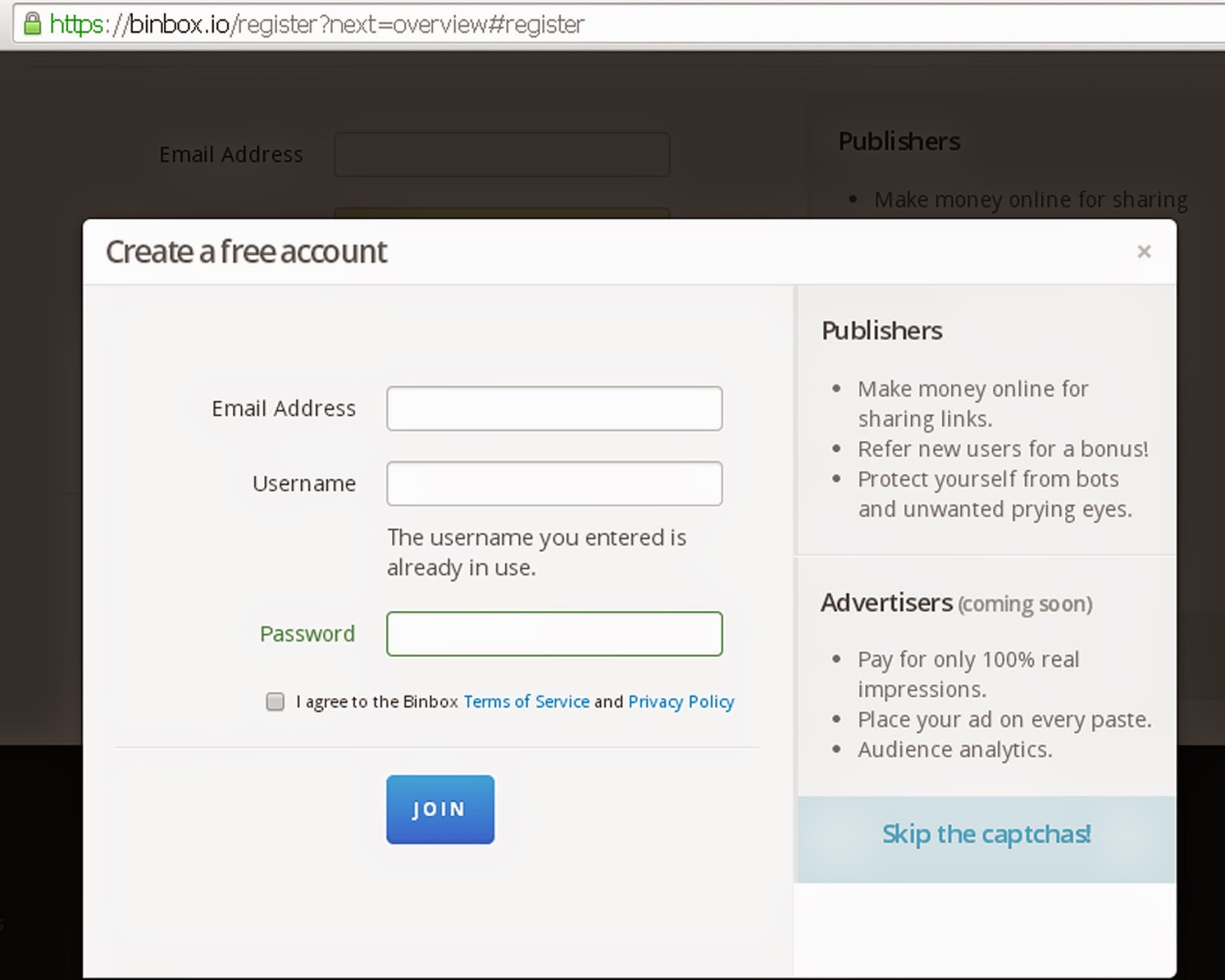1225x980 pixels.
Task: Click the Skip the captchas! link
Action: [986, 834]
